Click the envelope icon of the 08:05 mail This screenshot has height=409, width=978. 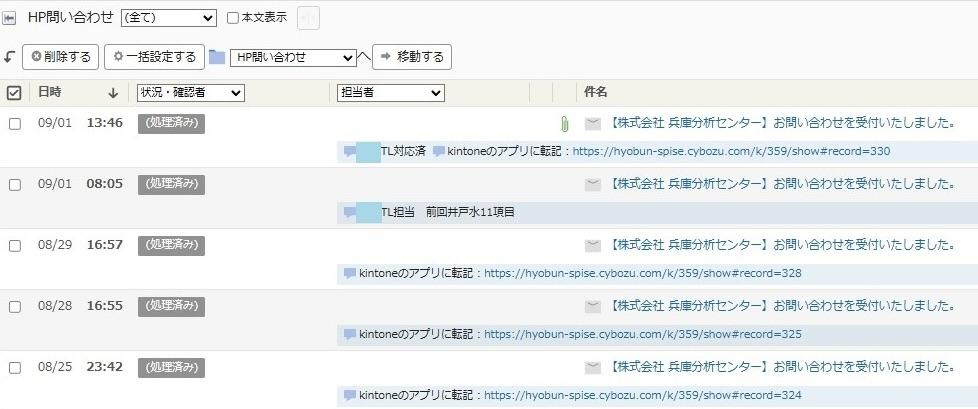[593, 184]
